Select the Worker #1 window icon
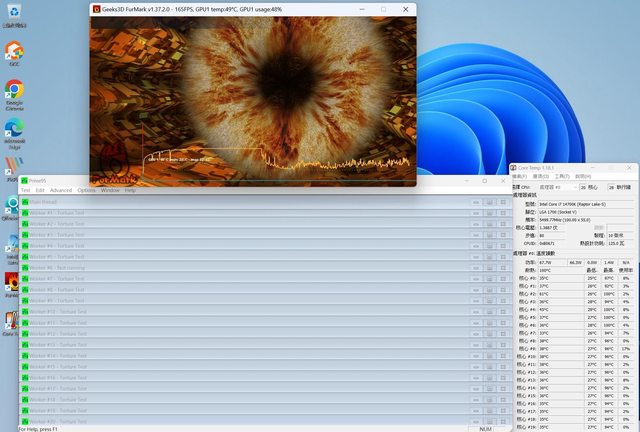This screenshot has height=432, width=640. [x=24, y=212]
